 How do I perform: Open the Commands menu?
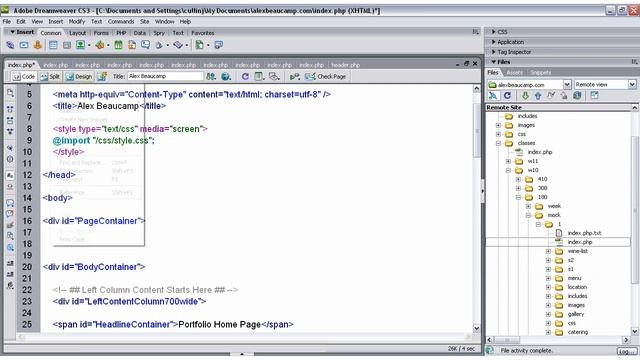pos(121,21)
